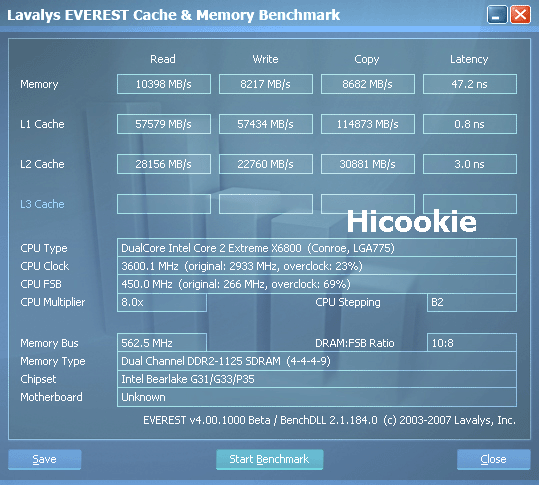
Task: Click the empty L3 Cache Read box
Action: click(x=164, y=204)
